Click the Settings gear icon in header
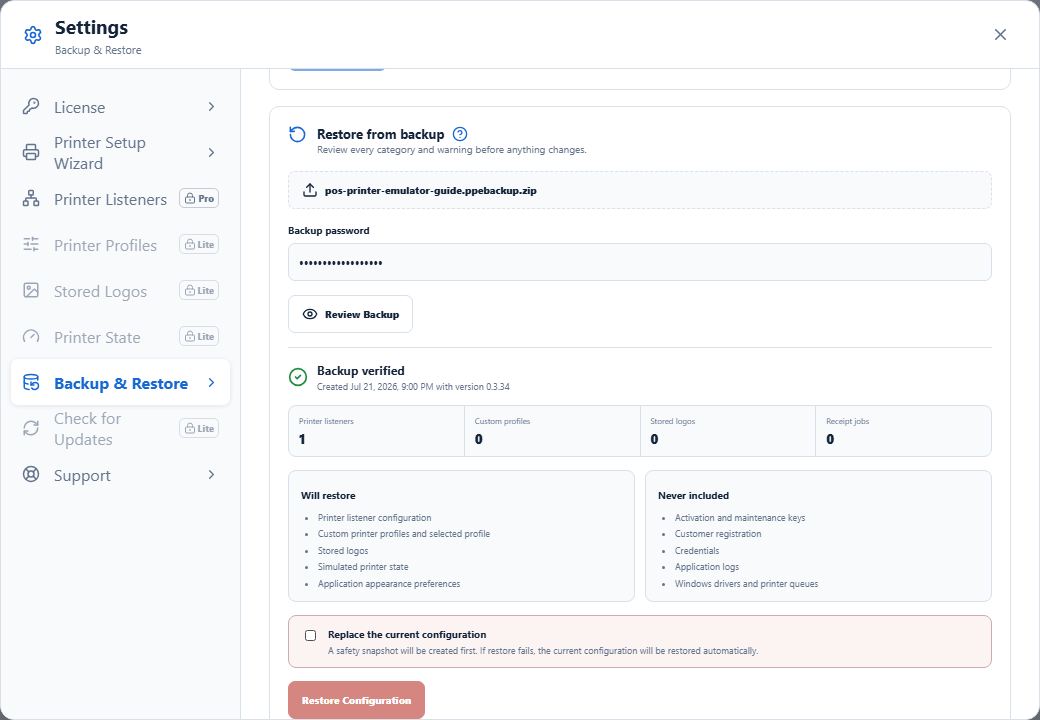Viewport: 1040px width, 720px height. pyautogui.click(x=32, y=35)
